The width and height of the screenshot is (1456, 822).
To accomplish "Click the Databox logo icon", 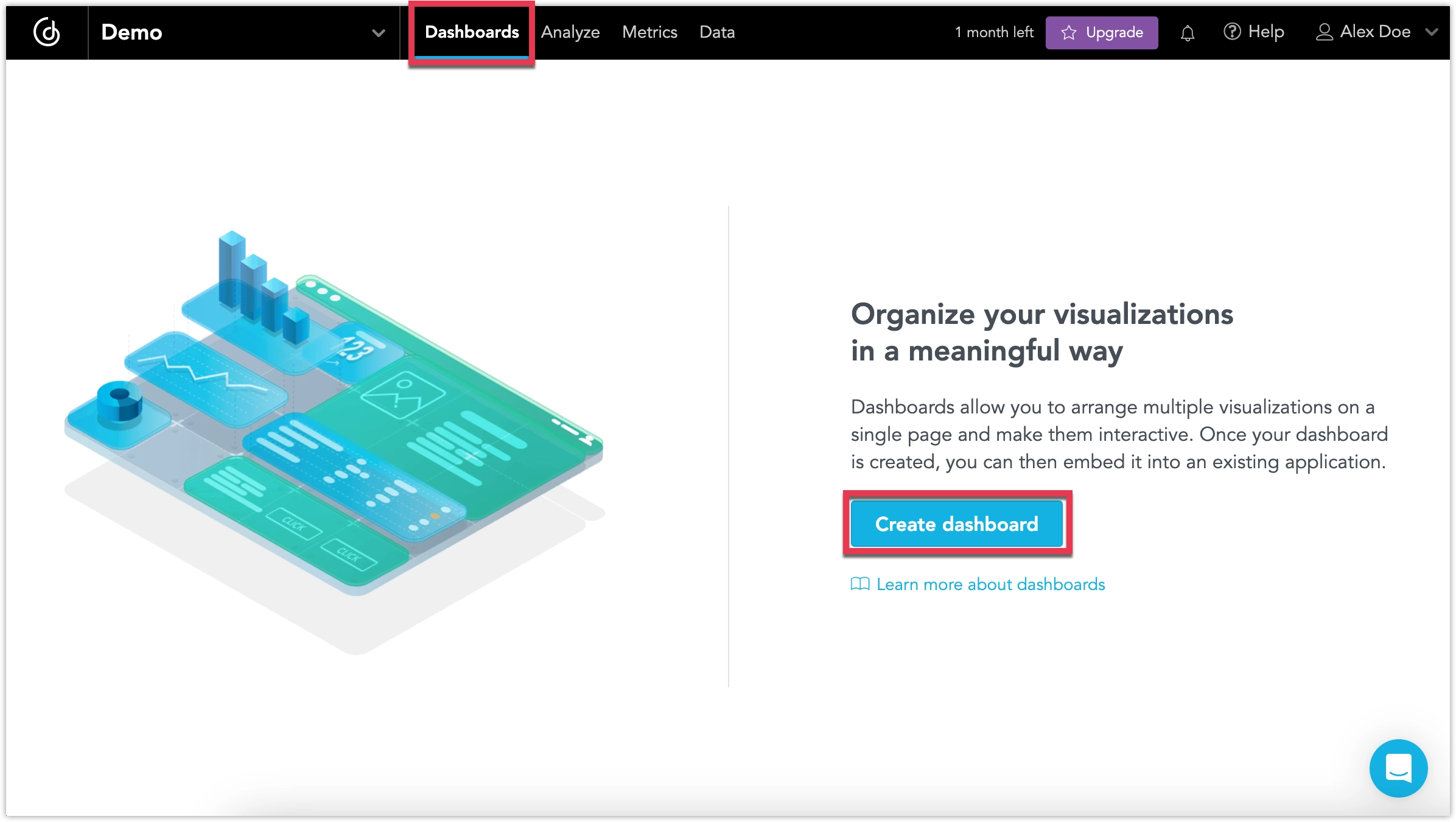I will (x=46, y=32).
